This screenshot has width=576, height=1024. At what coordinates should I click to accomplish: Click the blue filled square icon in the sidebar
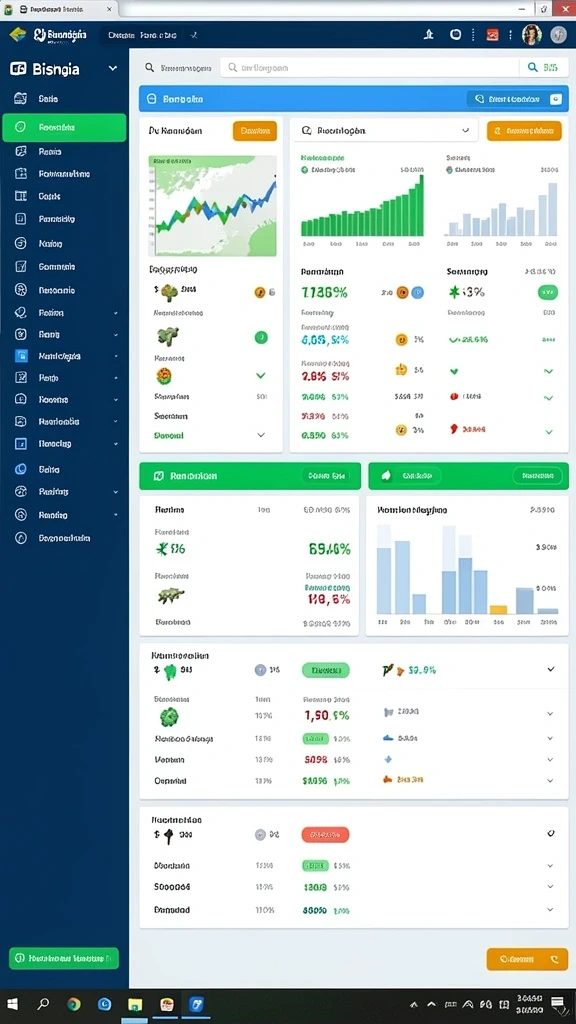point(21,356)
